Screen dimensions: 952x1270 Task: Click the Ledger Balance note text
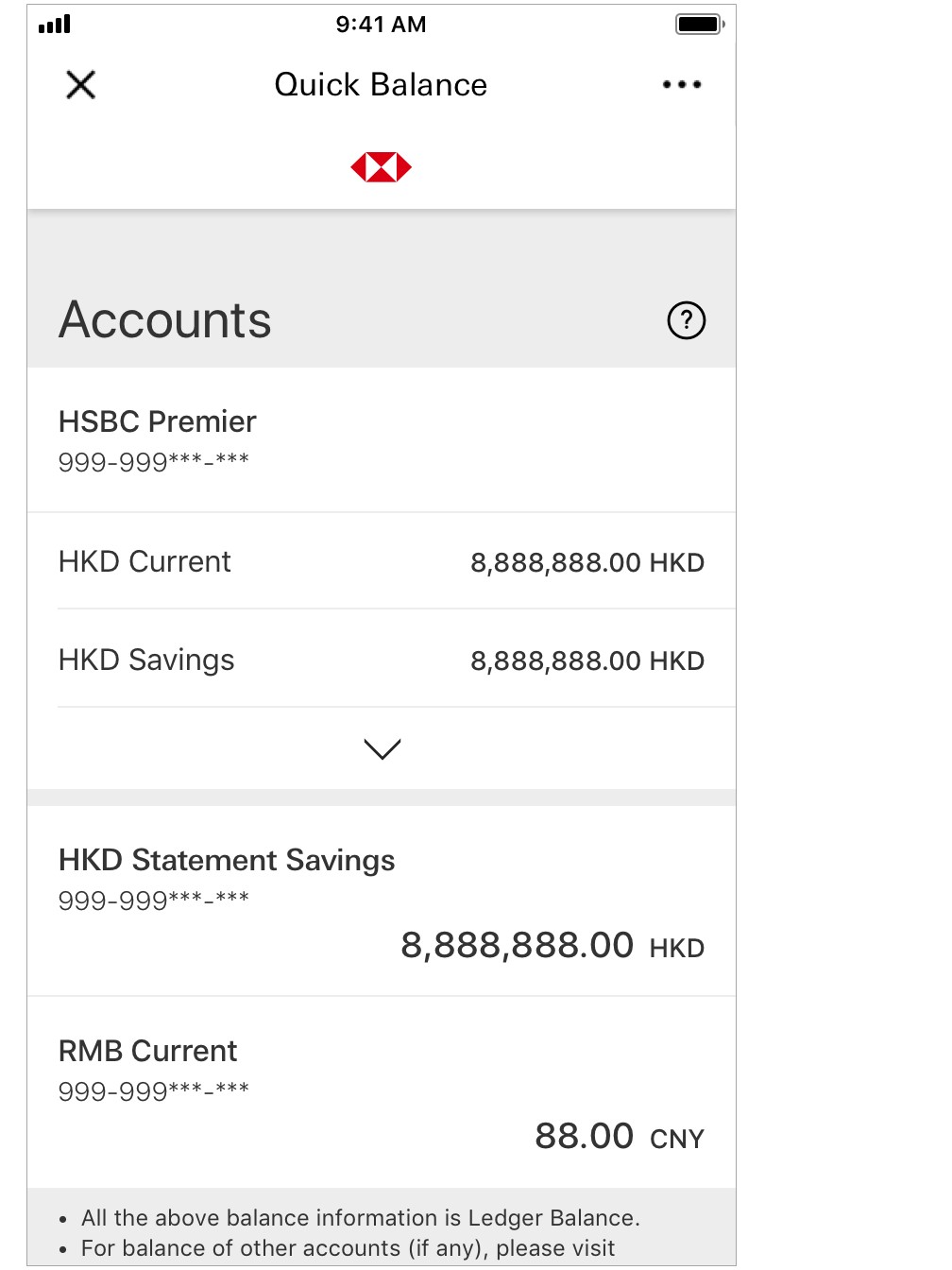[361, 1218]
